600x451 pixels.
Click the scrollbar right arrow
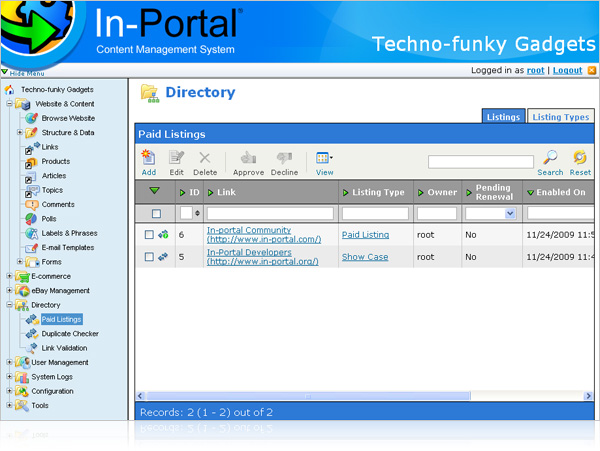[x=589, y=396]
